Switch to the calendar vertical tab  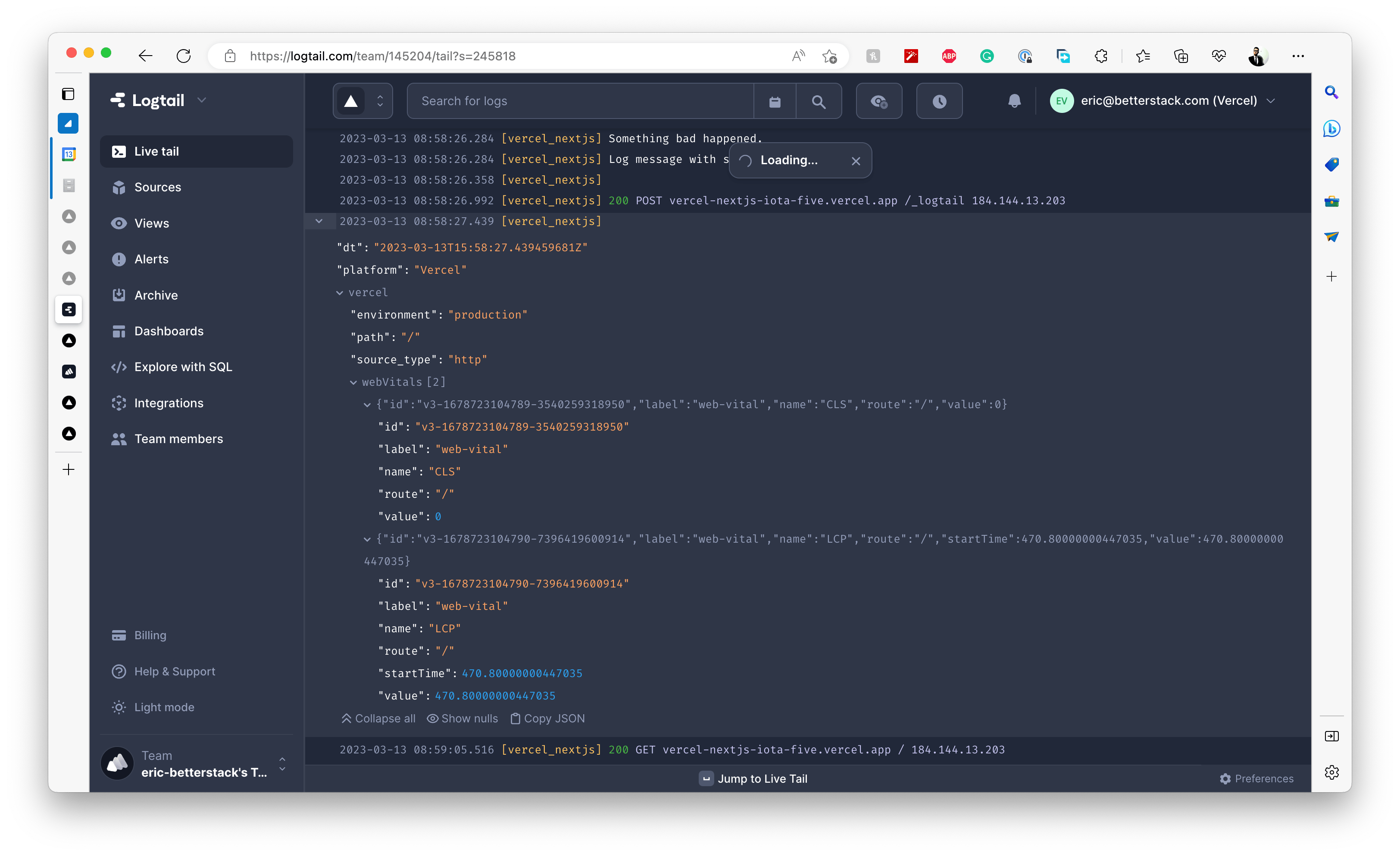coord(69,154)
